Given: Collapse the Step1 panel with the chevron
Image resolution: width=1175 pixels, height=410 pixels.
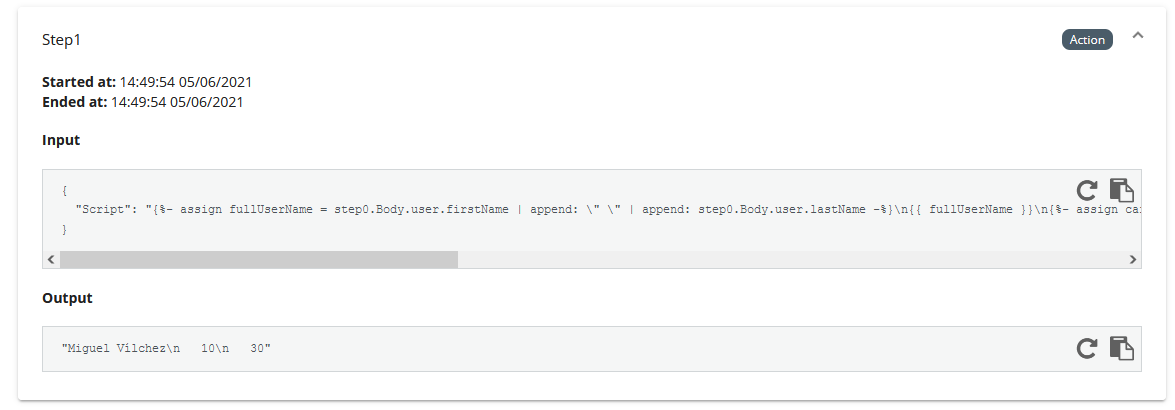Looking at the screenshot, I should [1138, 35].
